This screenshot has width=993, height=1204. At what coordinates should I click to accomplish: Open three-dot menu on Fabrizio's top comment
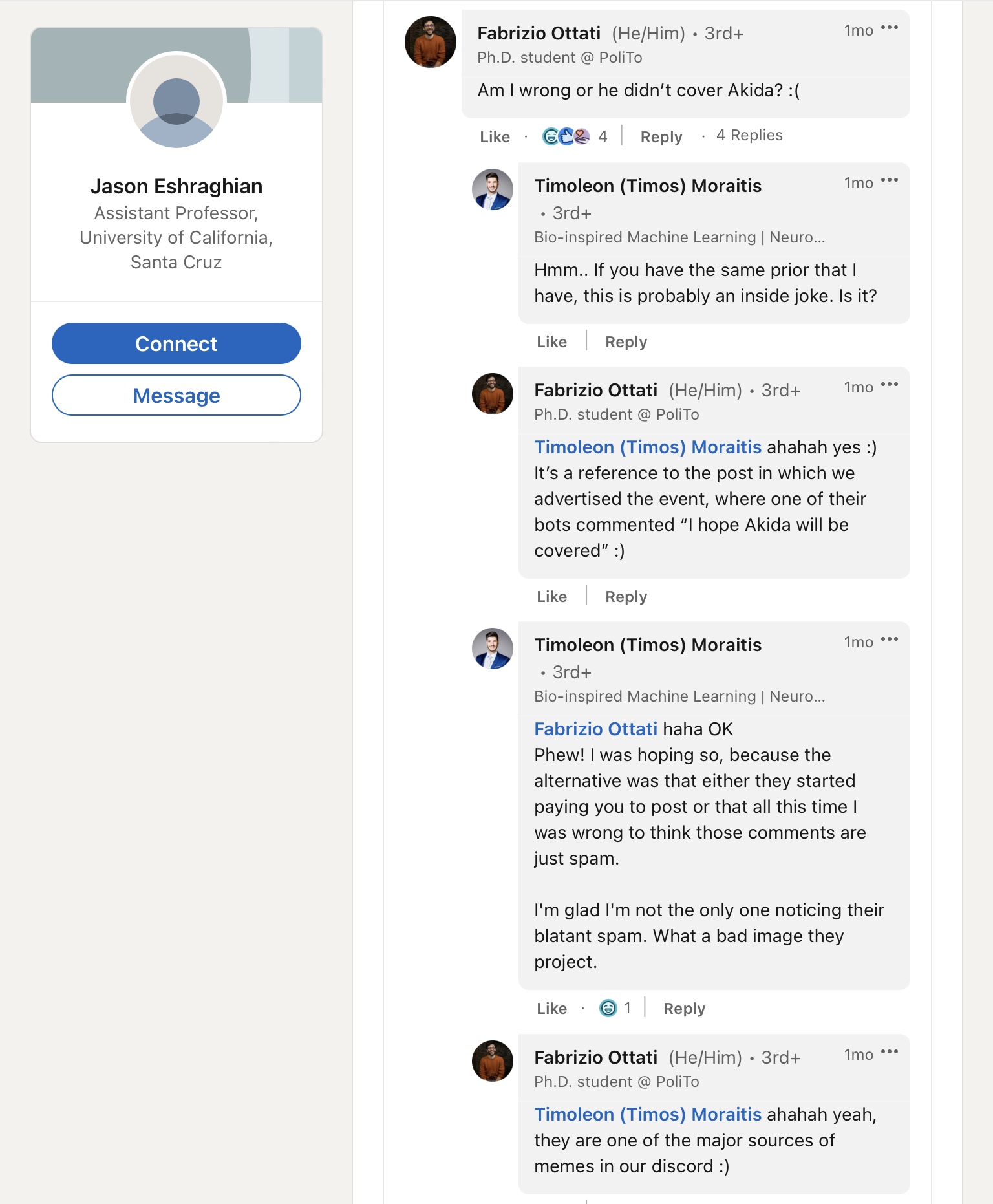(x=890, y=28)
